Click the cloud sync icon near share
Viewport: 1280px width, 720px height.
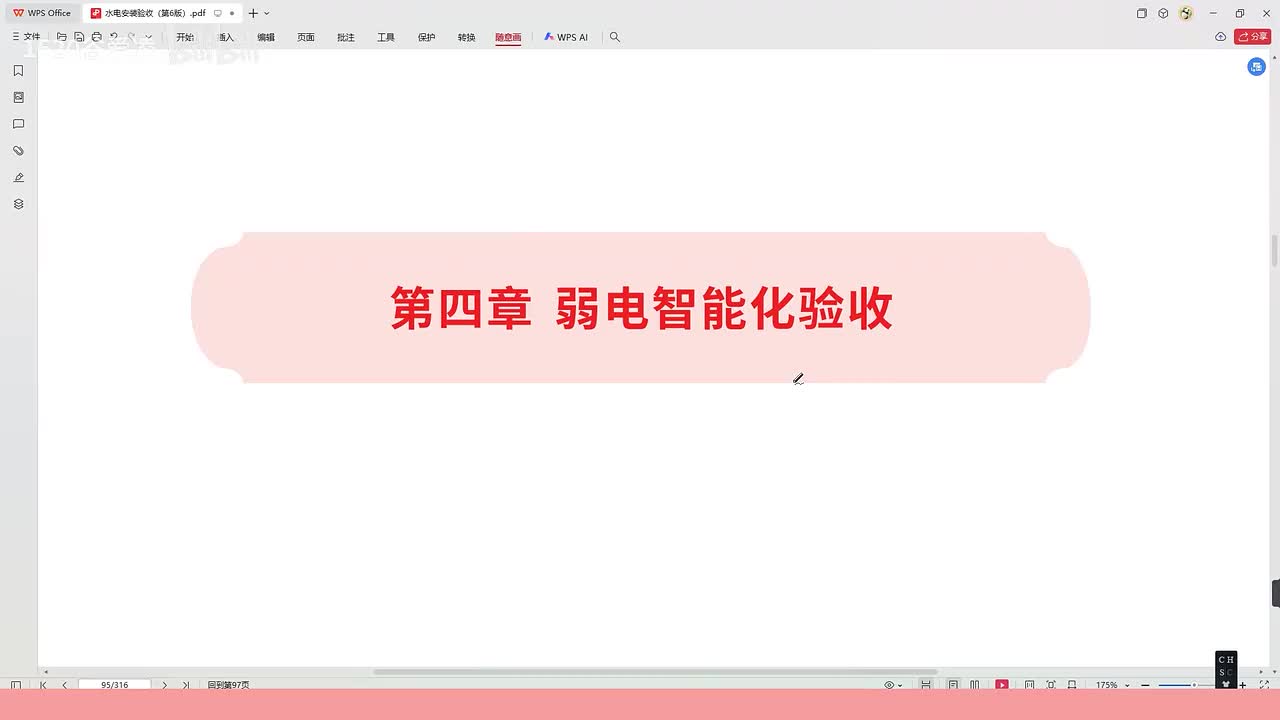coord(1221,37)
